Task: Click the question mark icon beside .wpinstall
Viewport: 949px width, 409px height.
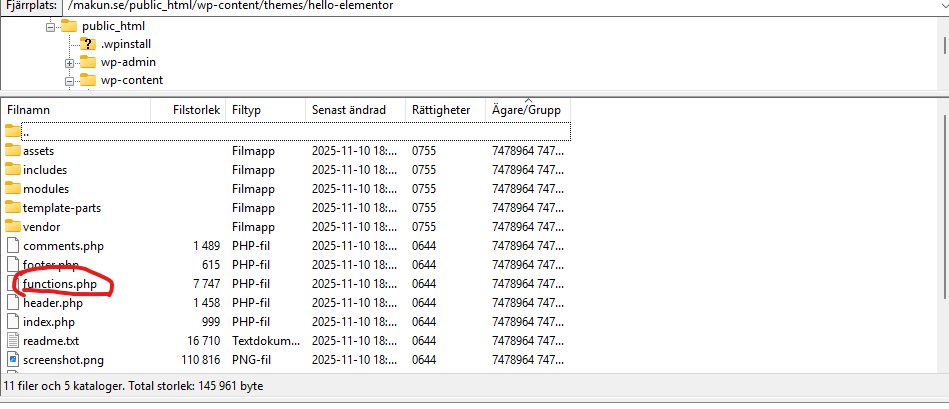Action: [x=87, y=44]
